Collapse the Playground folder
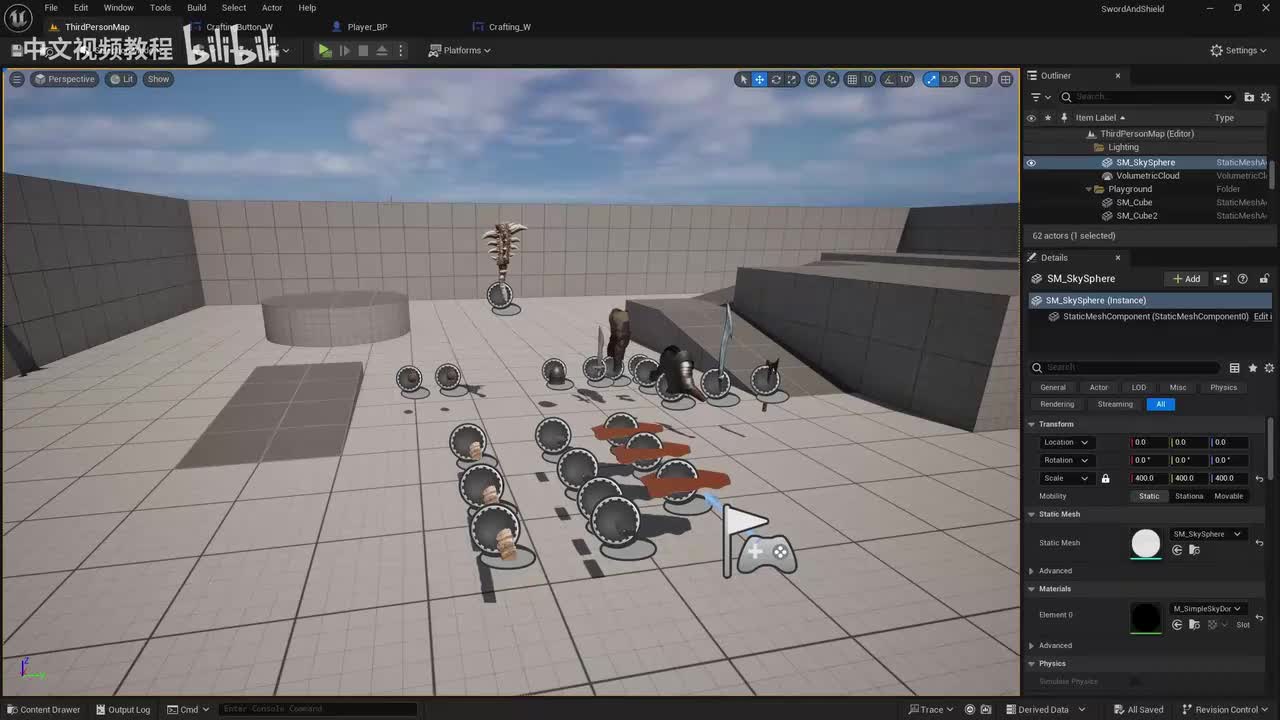This screenshot has height=720, width=1280. coord(1089,189)
